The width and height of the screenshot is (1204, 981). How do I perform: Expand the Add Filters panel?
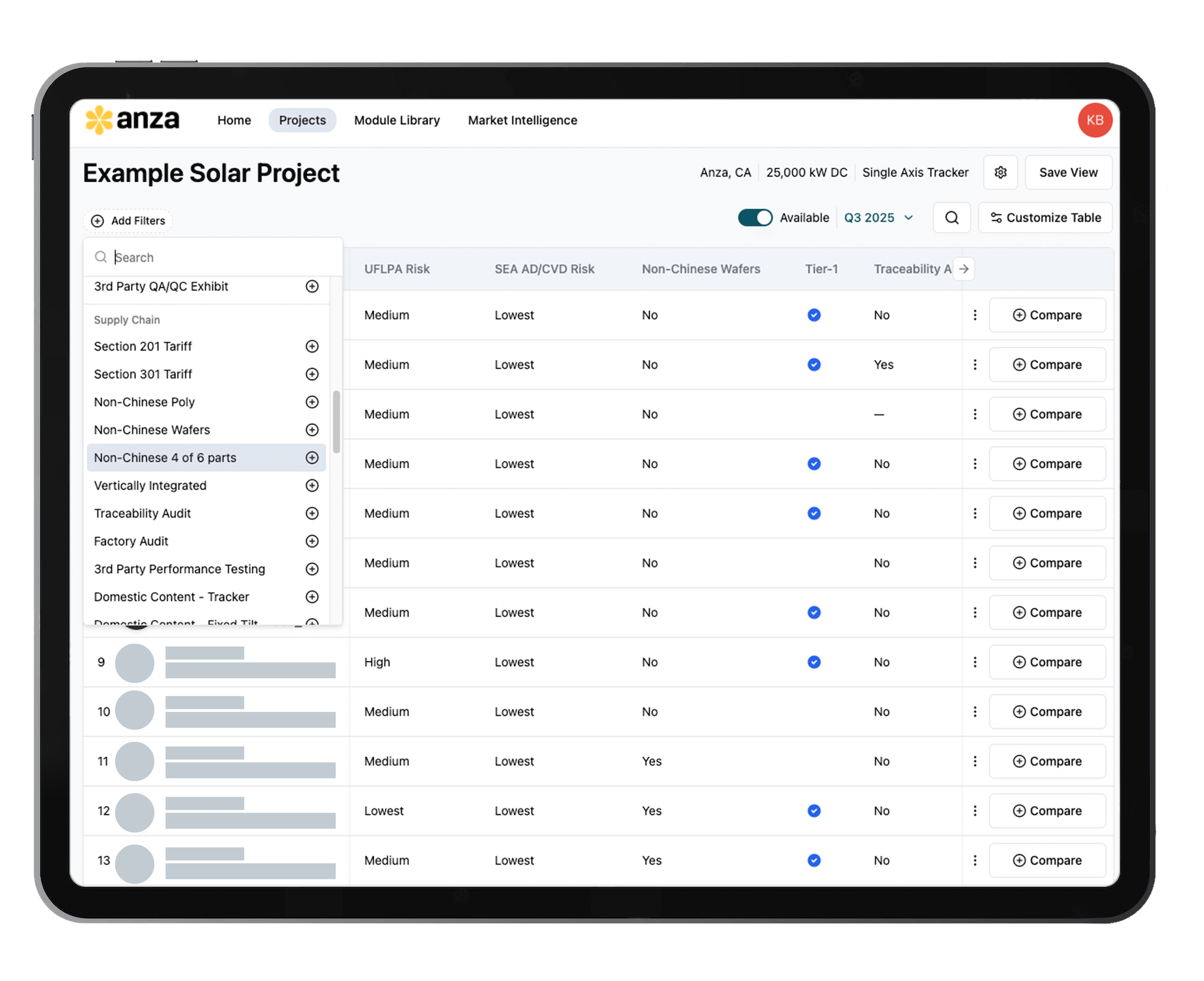pos(127,220)
